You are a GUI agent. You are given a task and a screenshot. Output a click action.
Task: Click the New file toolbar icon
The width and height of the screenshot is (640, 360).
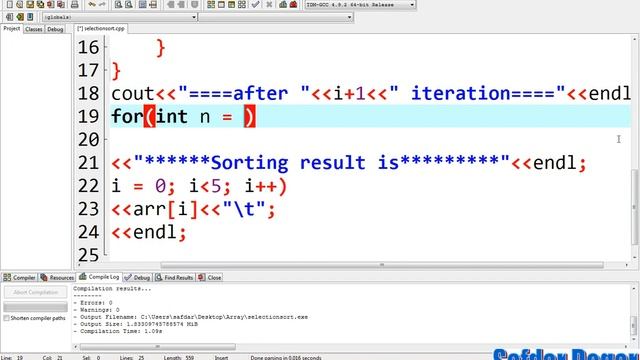(x=10, y=4)
